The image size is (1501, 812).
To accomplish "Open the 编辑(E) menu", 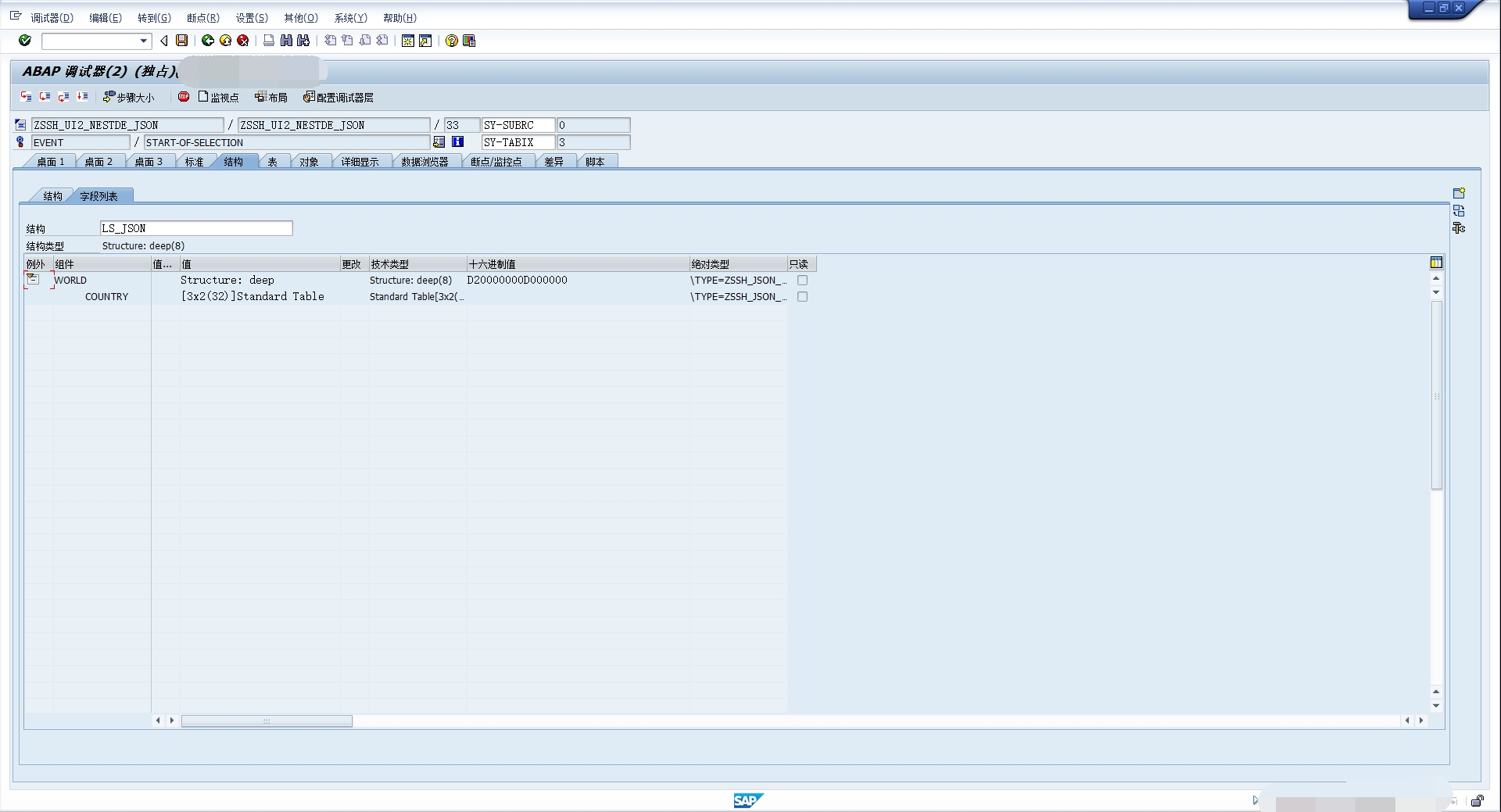I will [106, 18].
